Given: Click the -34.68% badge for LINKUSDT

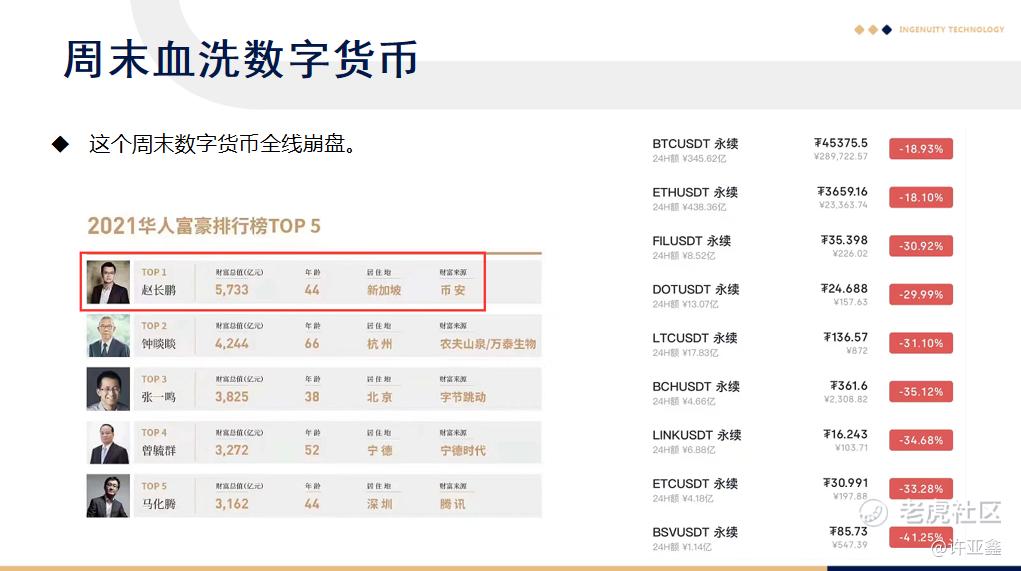Looking at the screenshot, I should pyautogui.click(x=921, y=440).
